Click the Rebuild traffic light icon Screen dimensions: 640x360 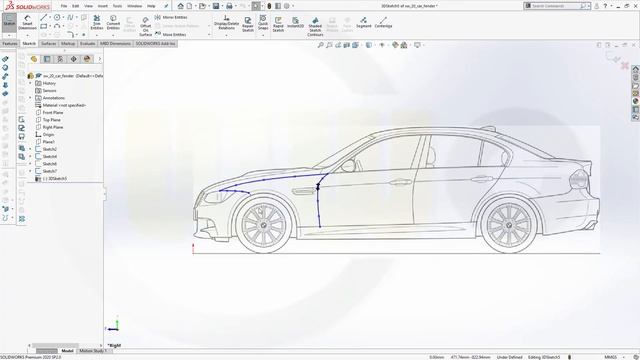coord(269,6)
